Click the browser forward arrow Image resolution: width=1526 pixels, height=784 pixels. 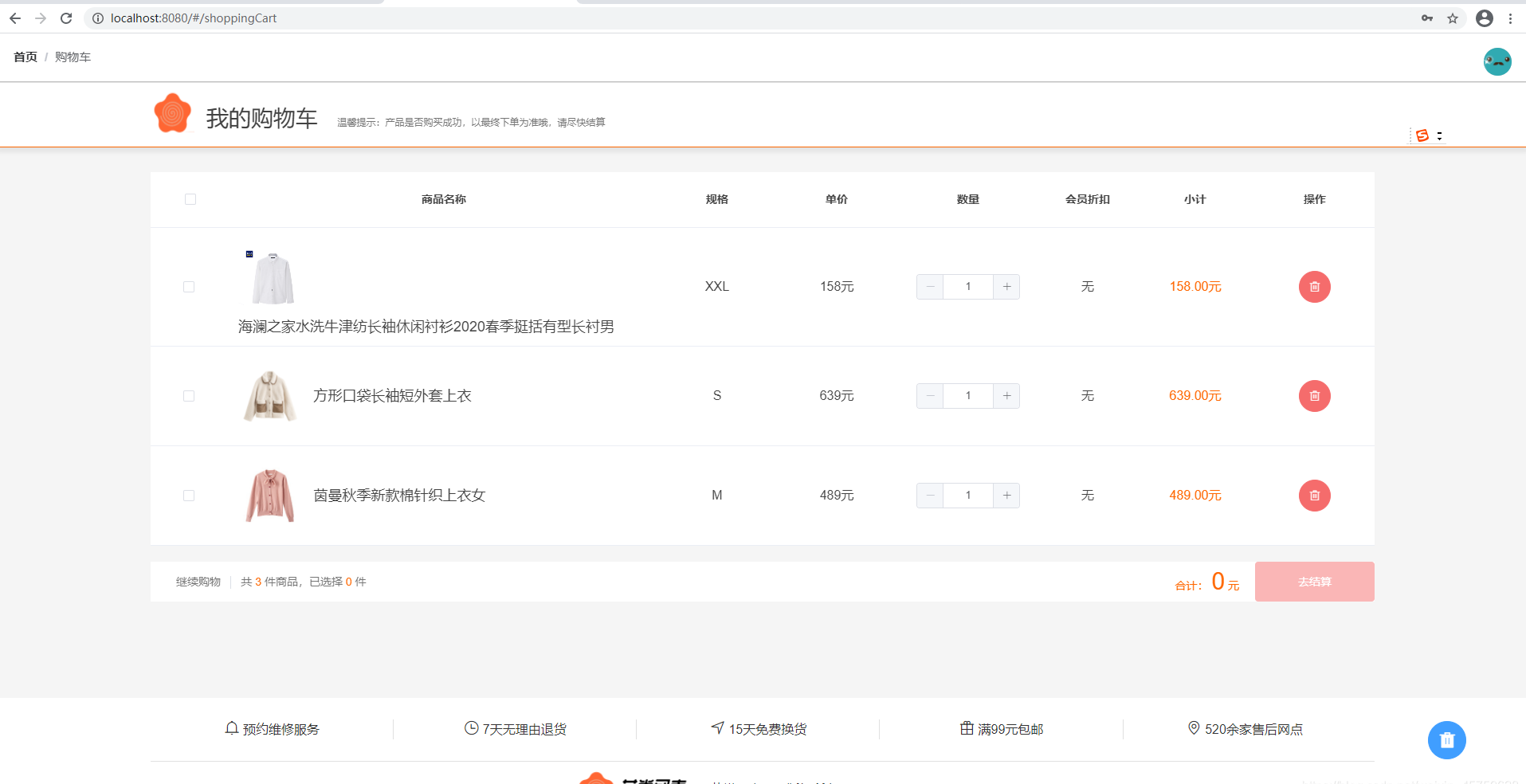point(41,18)
